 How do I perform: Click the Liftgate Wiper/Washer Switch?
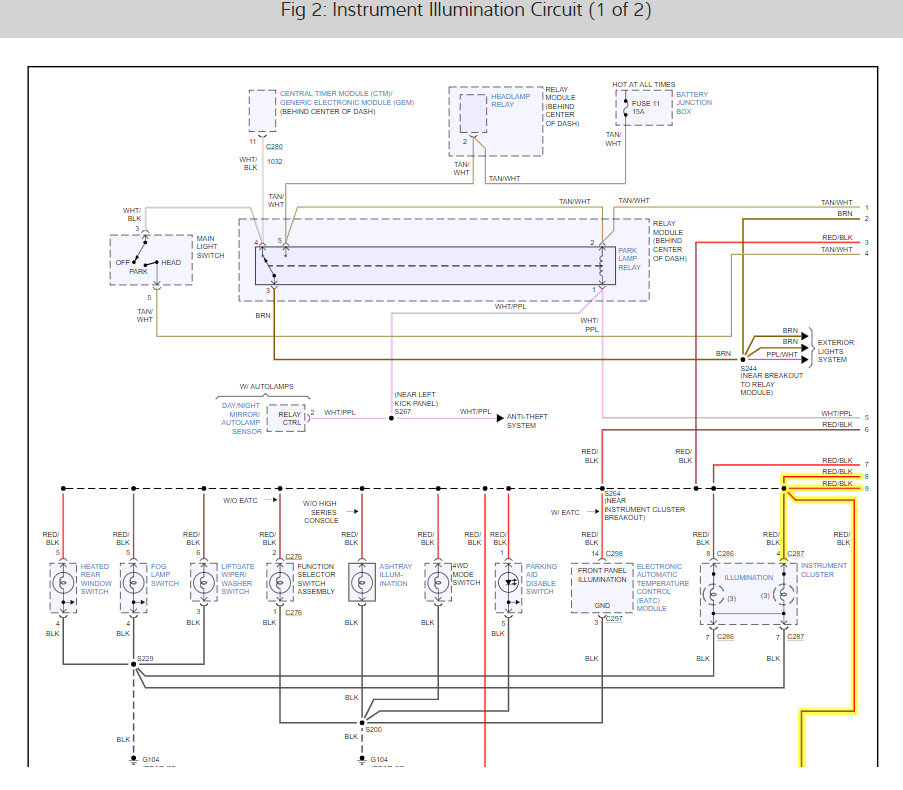(x=204, y=581)
